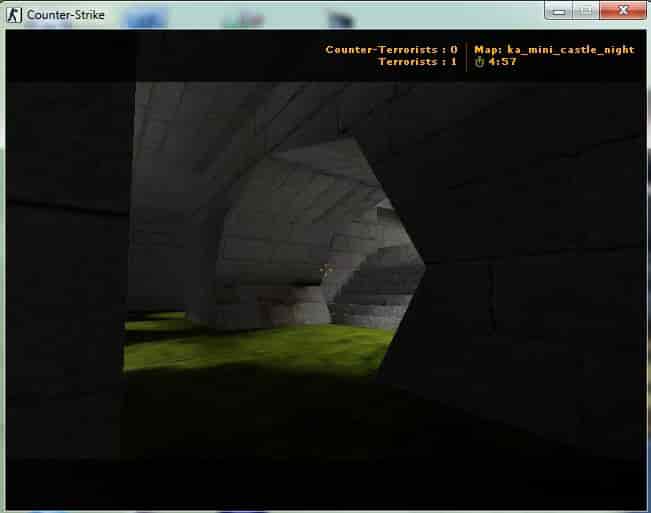Click the stone pillar base above the grass
The width and height of the screenshot is (651, 513).
coord(291,305)
